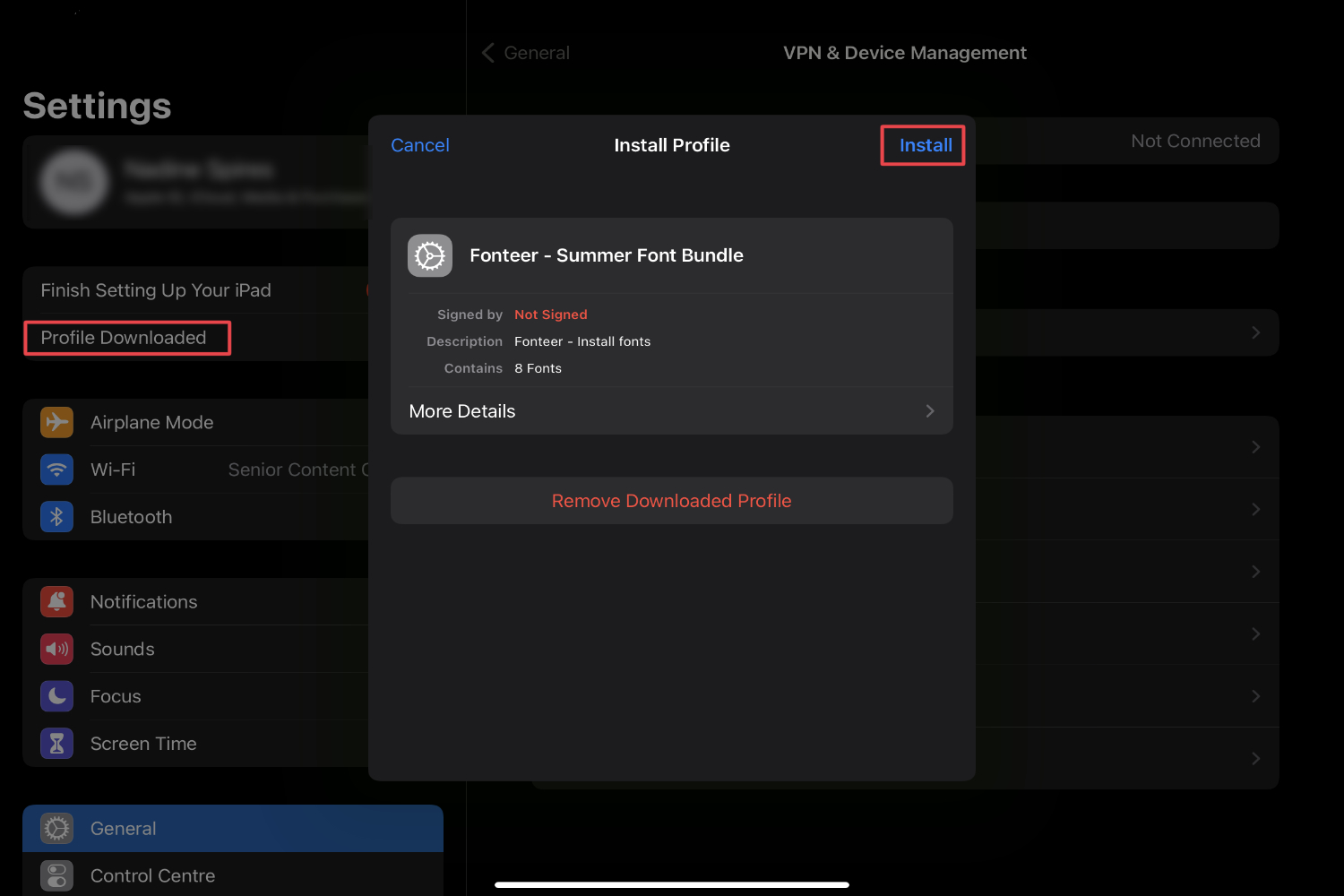Viewport: 1344px width, 896px height.
Task: Select General in the settings sidebar
Action: point(124,829)
